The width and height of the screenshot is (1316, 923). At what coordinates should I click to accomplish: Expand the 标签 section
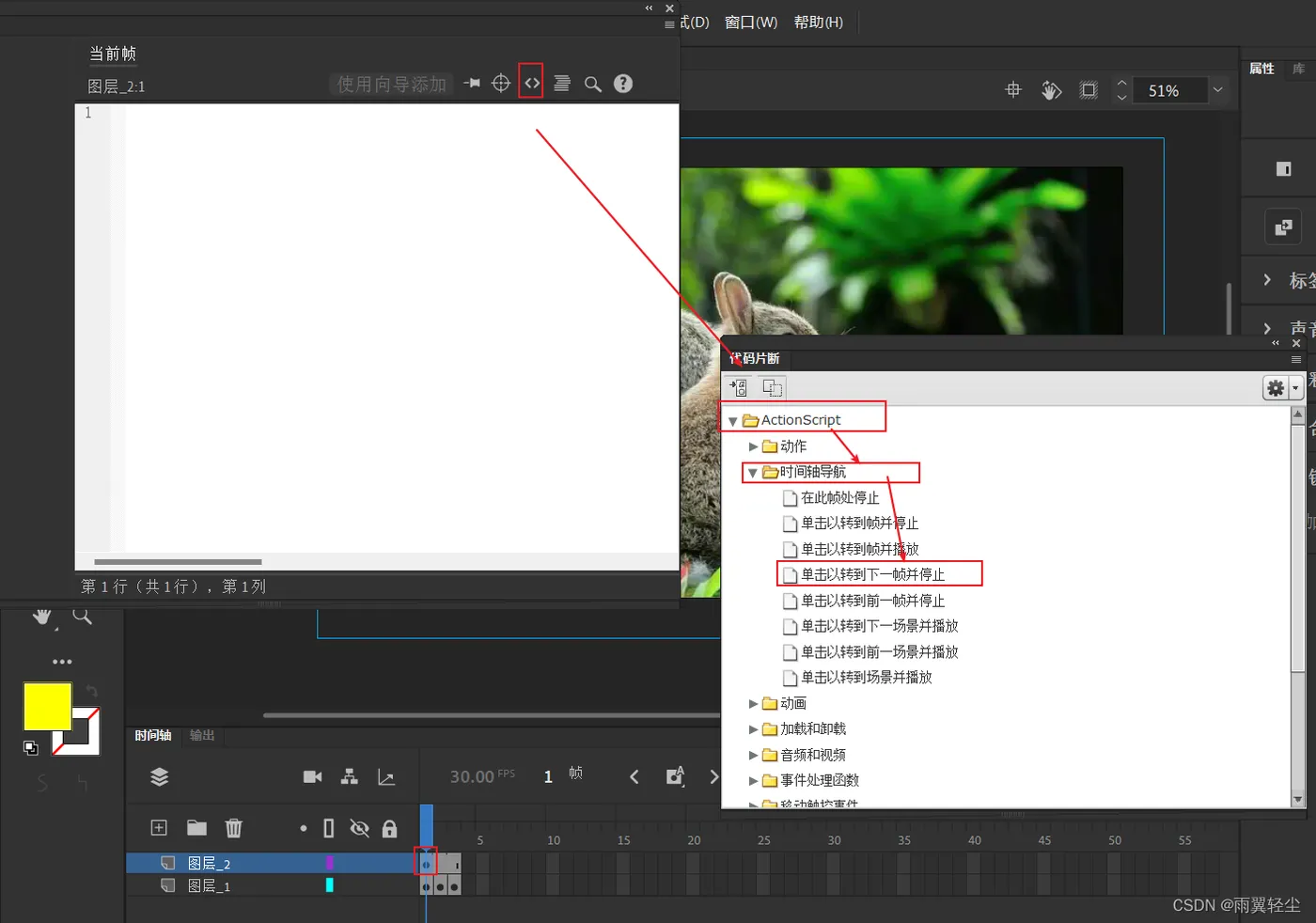[x=1267, y=280]
